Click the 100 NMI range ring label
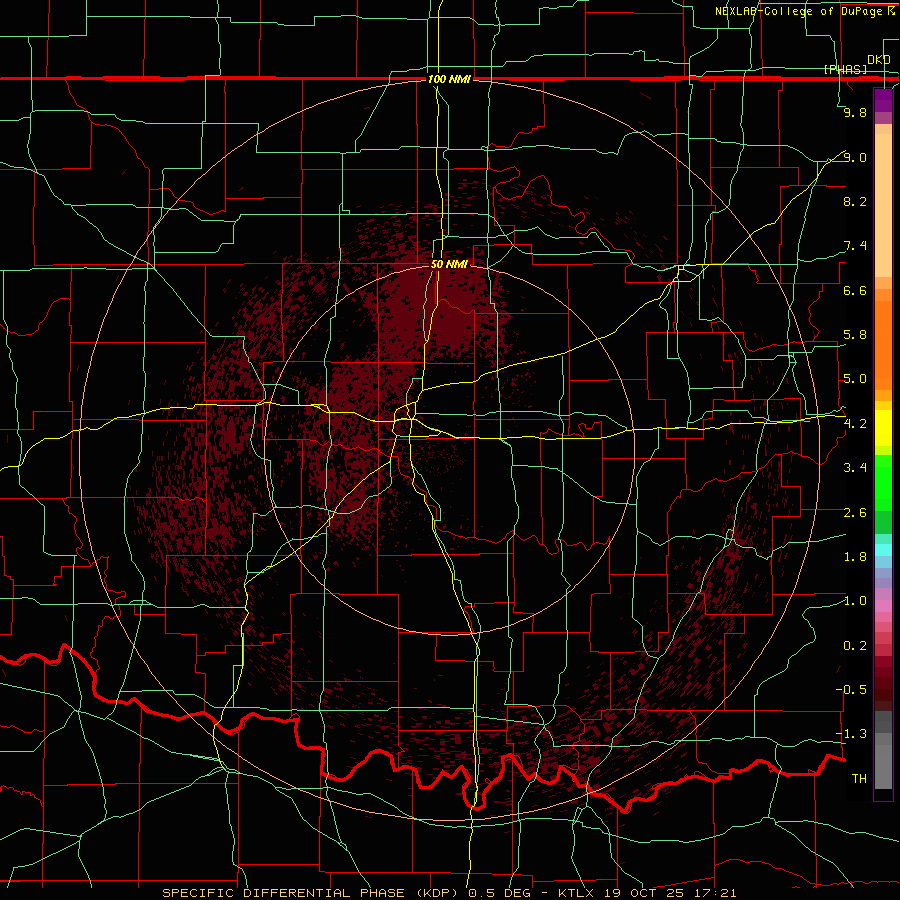This screenshot has height=900, width=900. point(449,79)
